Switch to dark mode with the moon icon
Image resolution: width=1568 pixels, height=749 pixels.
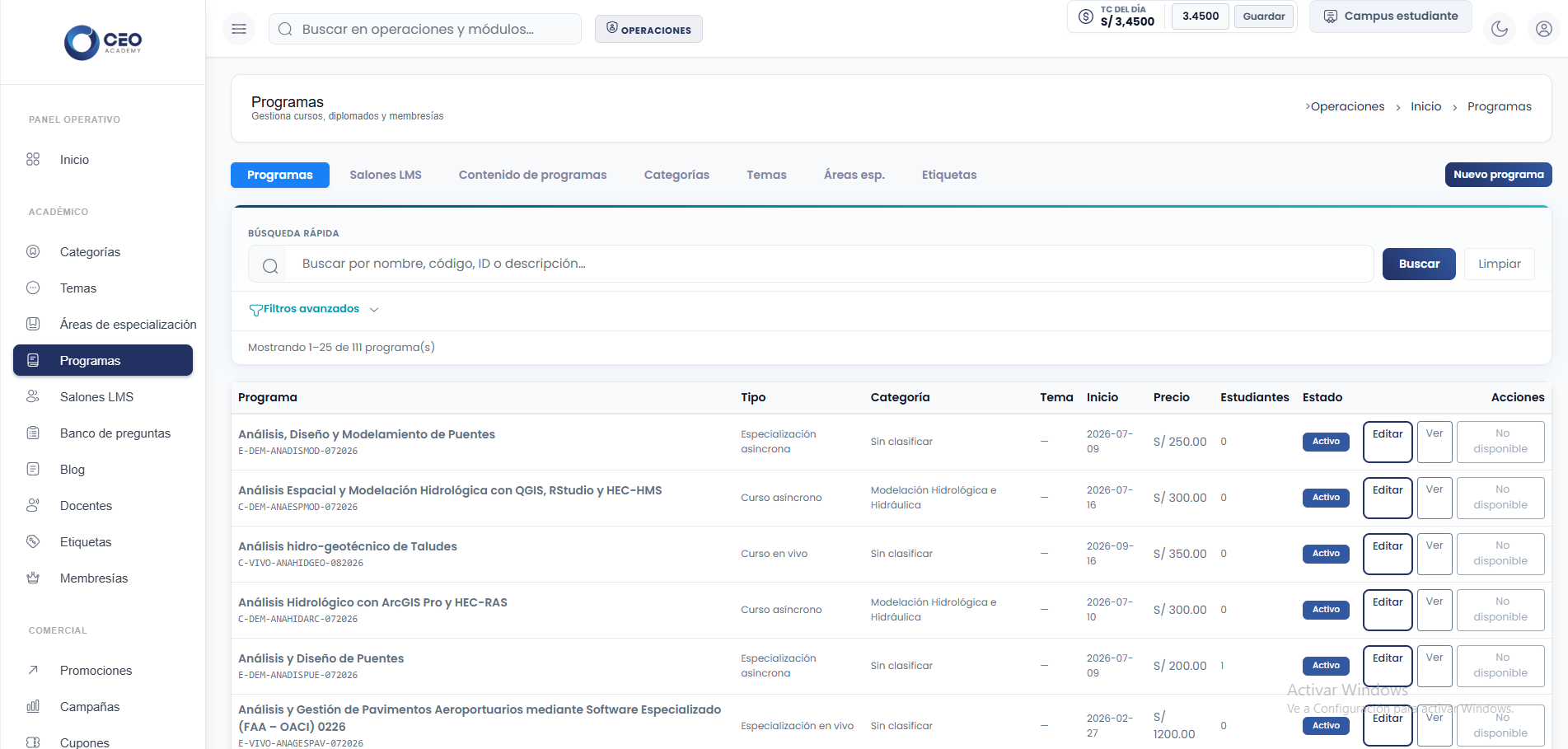[1500, 29]
